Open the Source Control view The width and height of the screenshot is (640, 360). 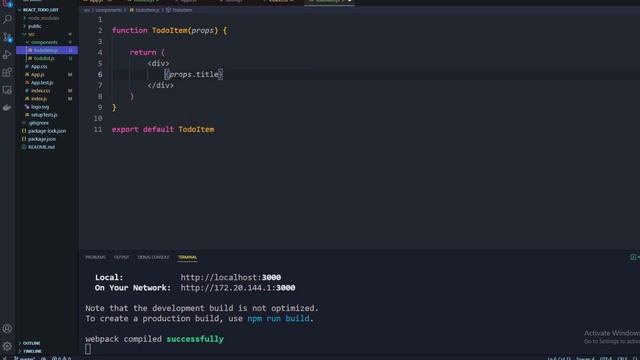[x=7, y=37]
